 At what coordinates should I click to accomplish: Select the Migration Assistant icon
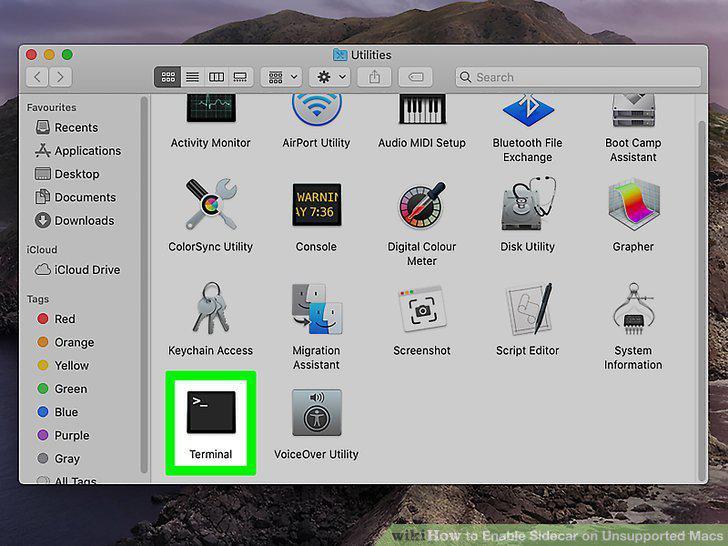click(x=317, y=309)
